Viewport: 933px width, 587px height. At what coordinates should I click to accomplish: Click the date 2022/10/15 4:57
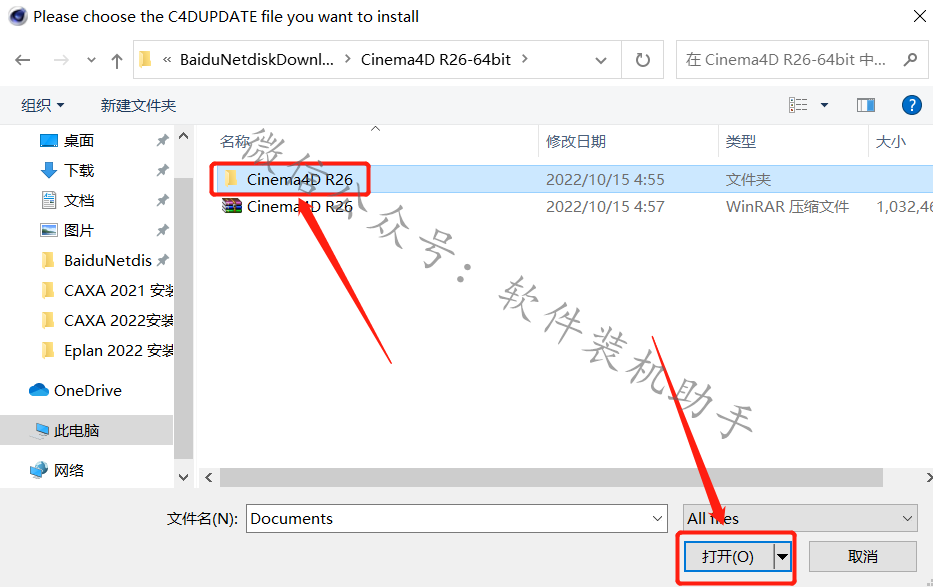[x=605, y=207]
